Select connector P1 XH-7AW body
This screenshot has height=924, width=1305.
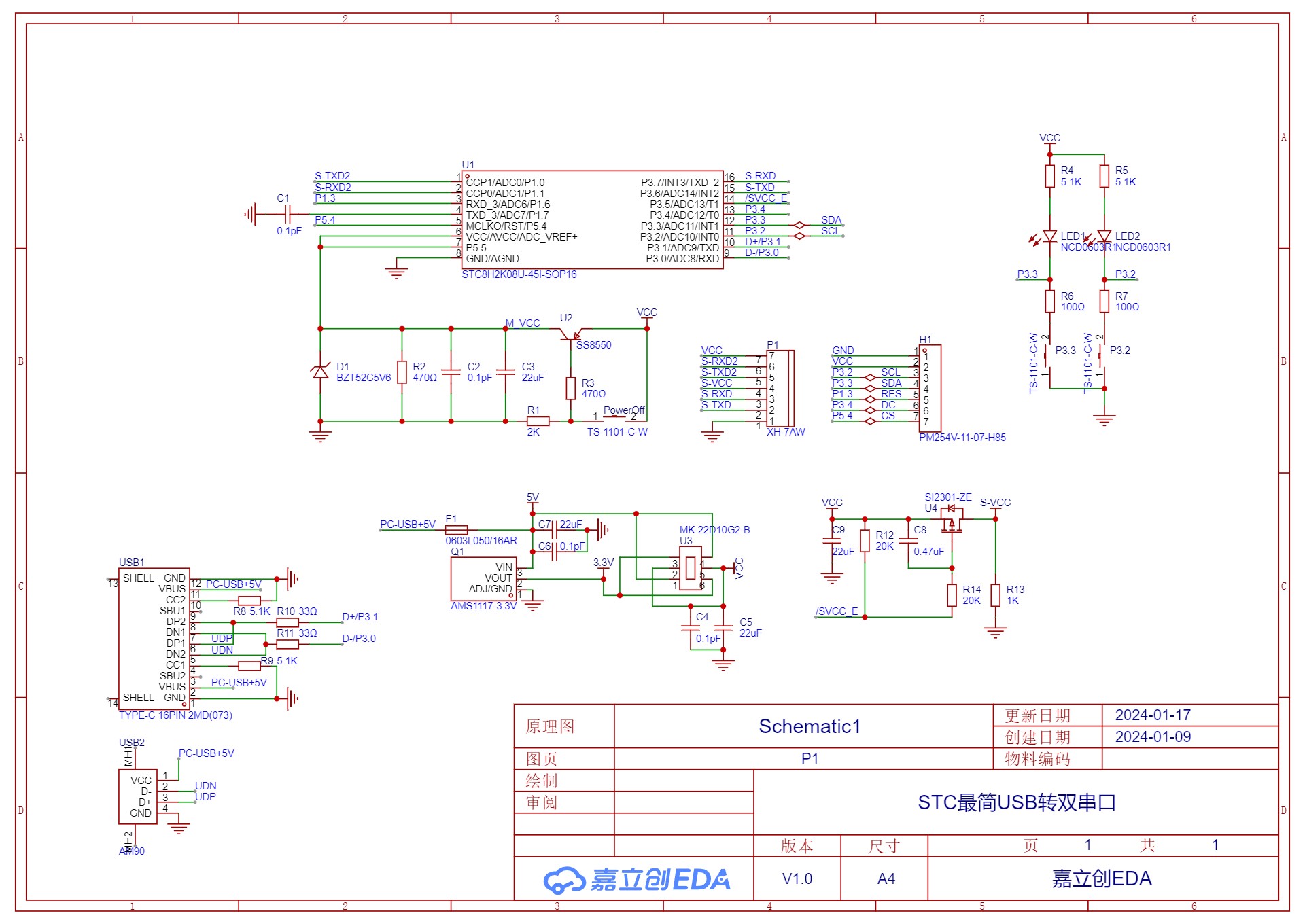coord(780,388)
